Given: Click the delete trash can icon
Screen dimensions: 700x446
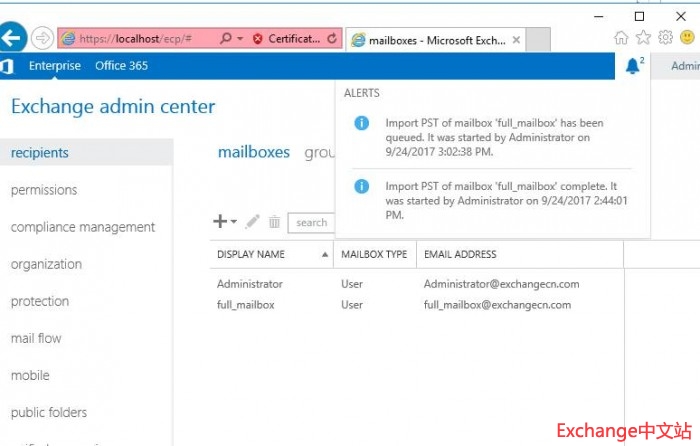Looking at the screenshot, I should point(274,222).
